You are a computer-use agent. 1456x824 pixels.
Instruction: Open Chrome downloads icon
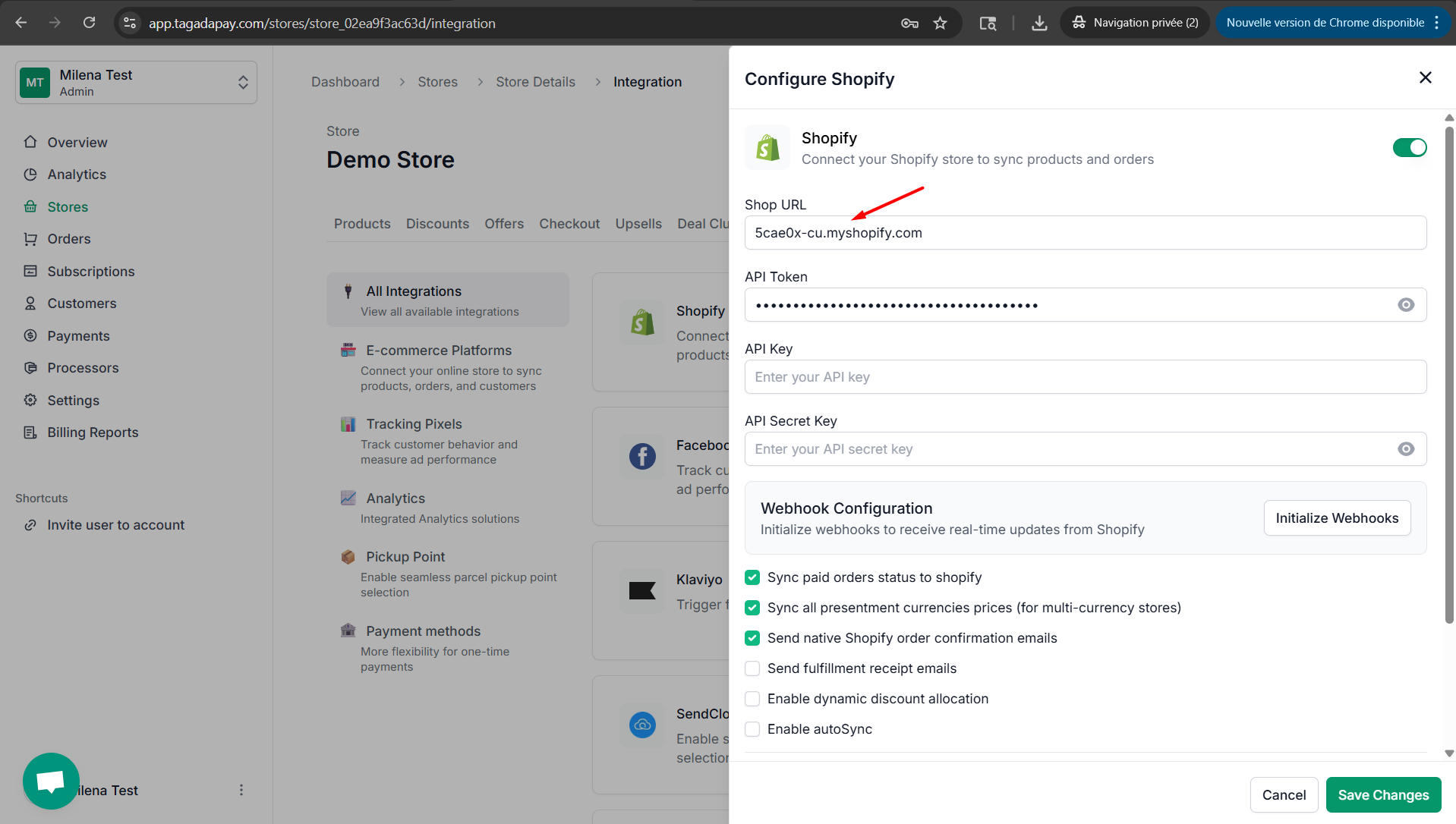[x=1039, y=23]
